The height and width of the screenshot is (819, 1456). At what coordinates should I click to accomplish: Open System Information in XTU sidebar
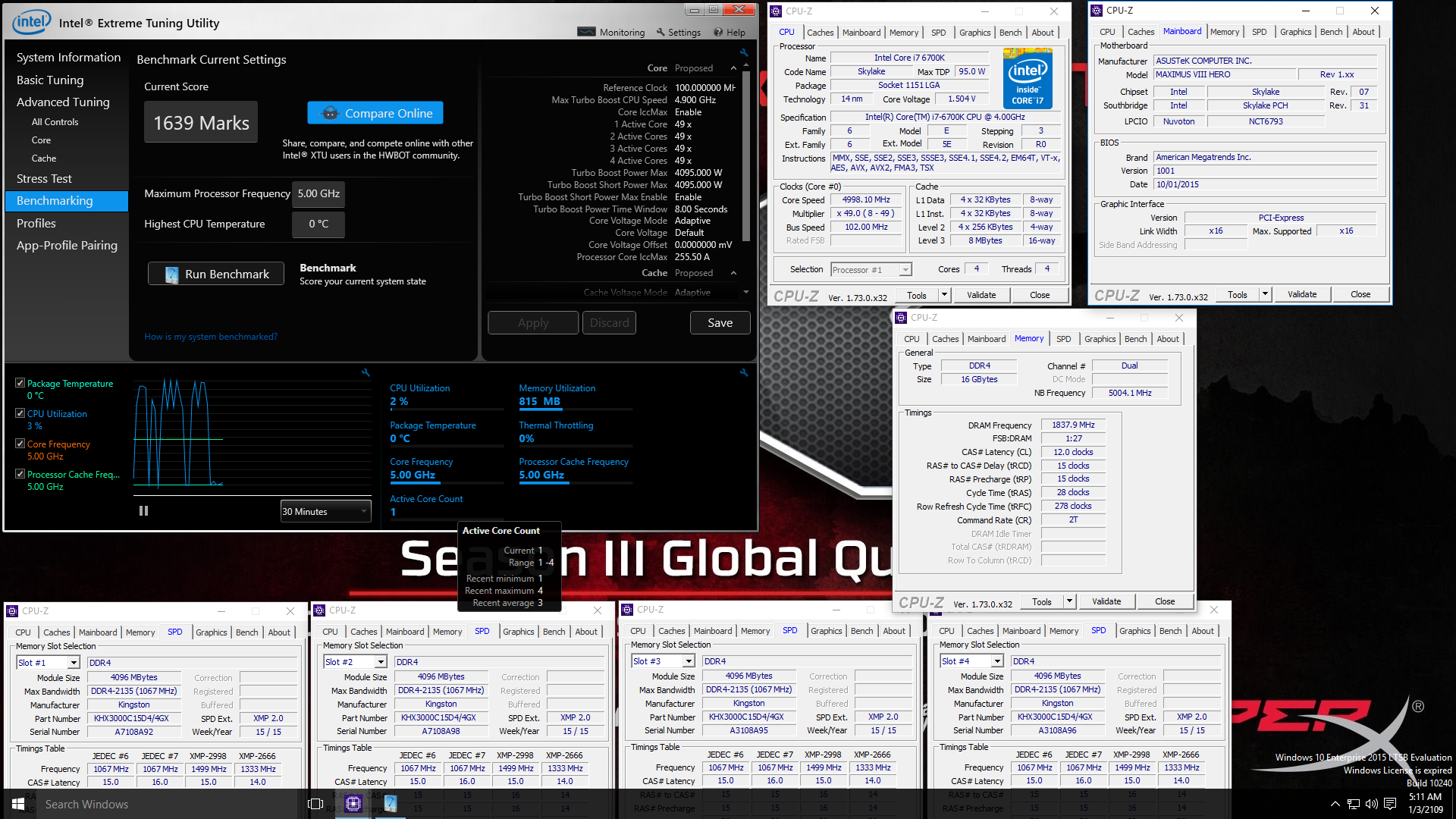click(x=68, y=58)
